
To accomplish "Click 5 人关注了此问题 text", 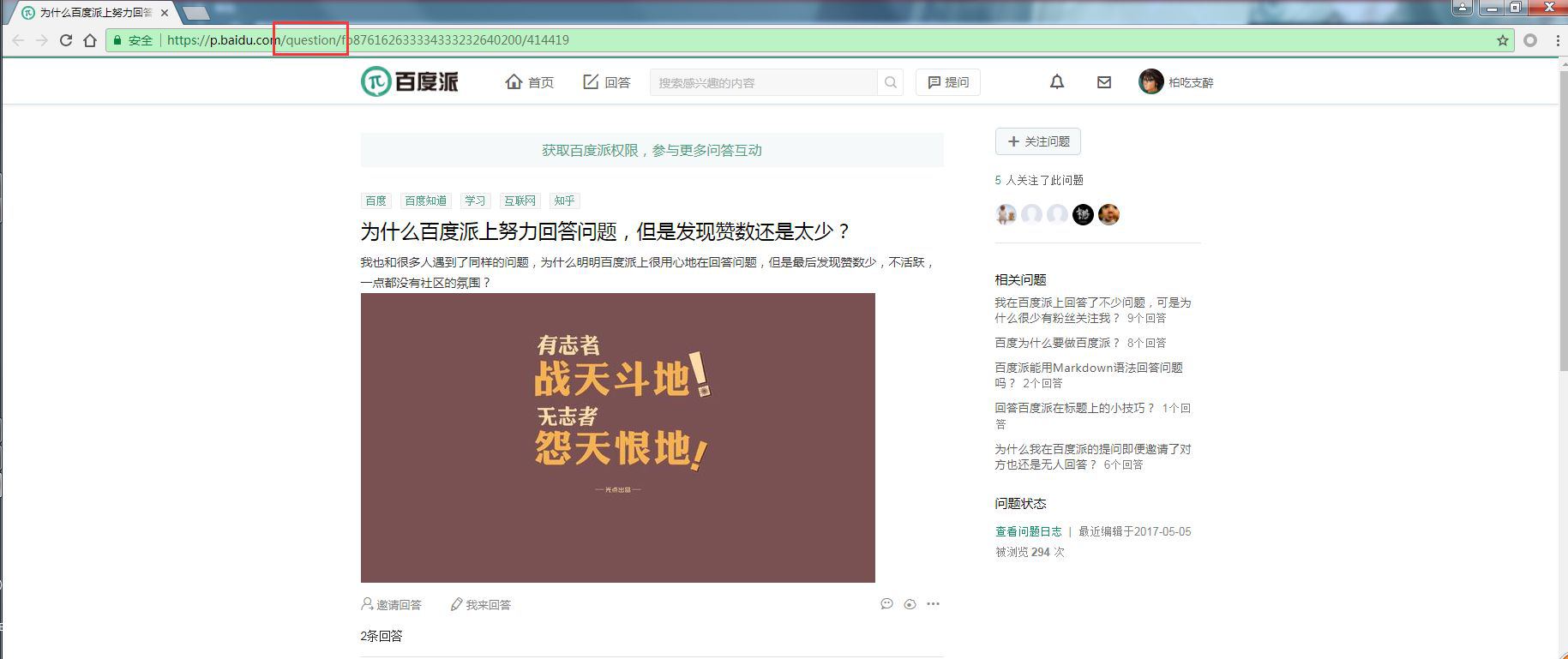I will coord(1039,180).
